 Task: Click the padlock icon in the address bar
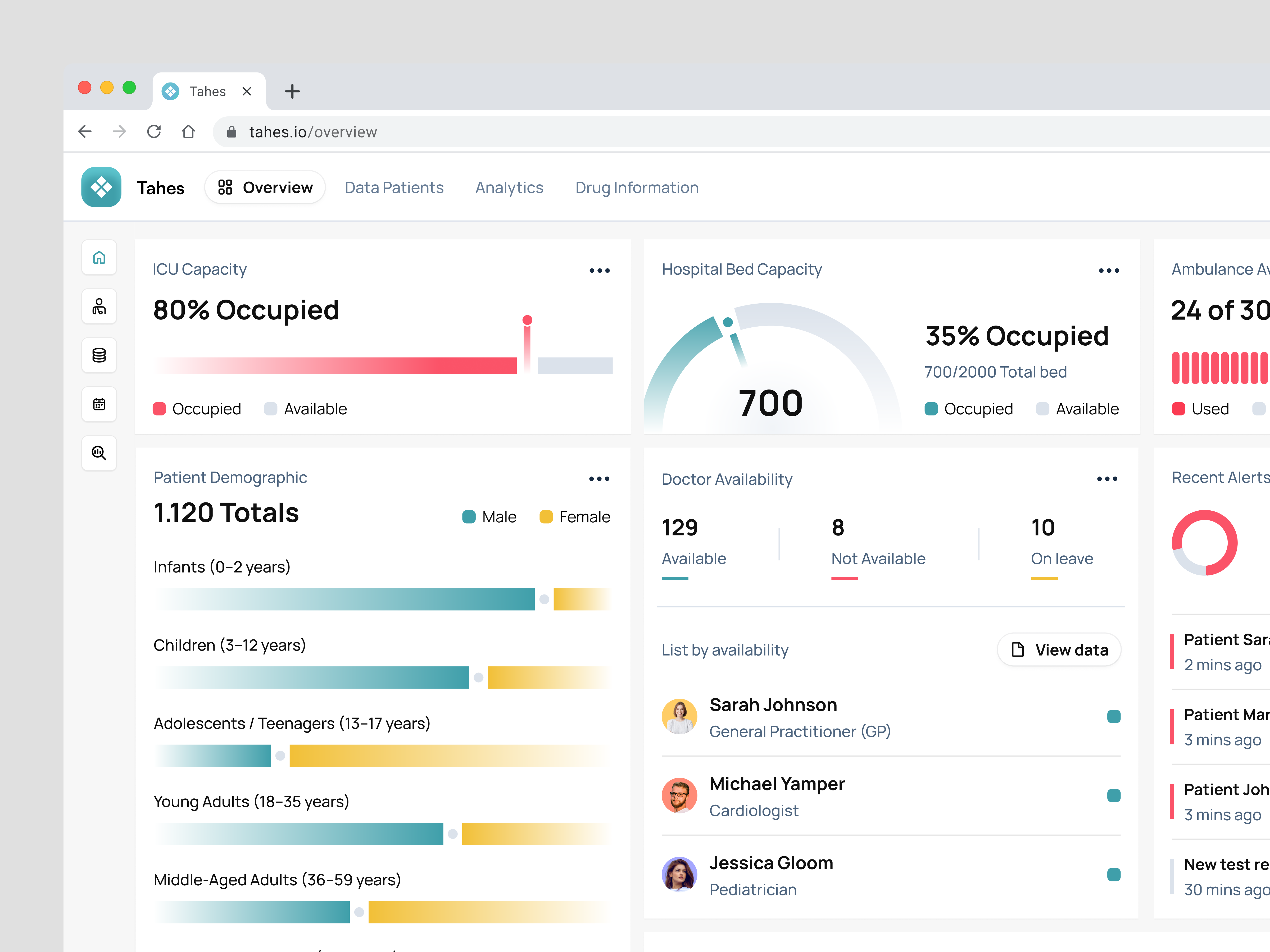click(232, 131)
